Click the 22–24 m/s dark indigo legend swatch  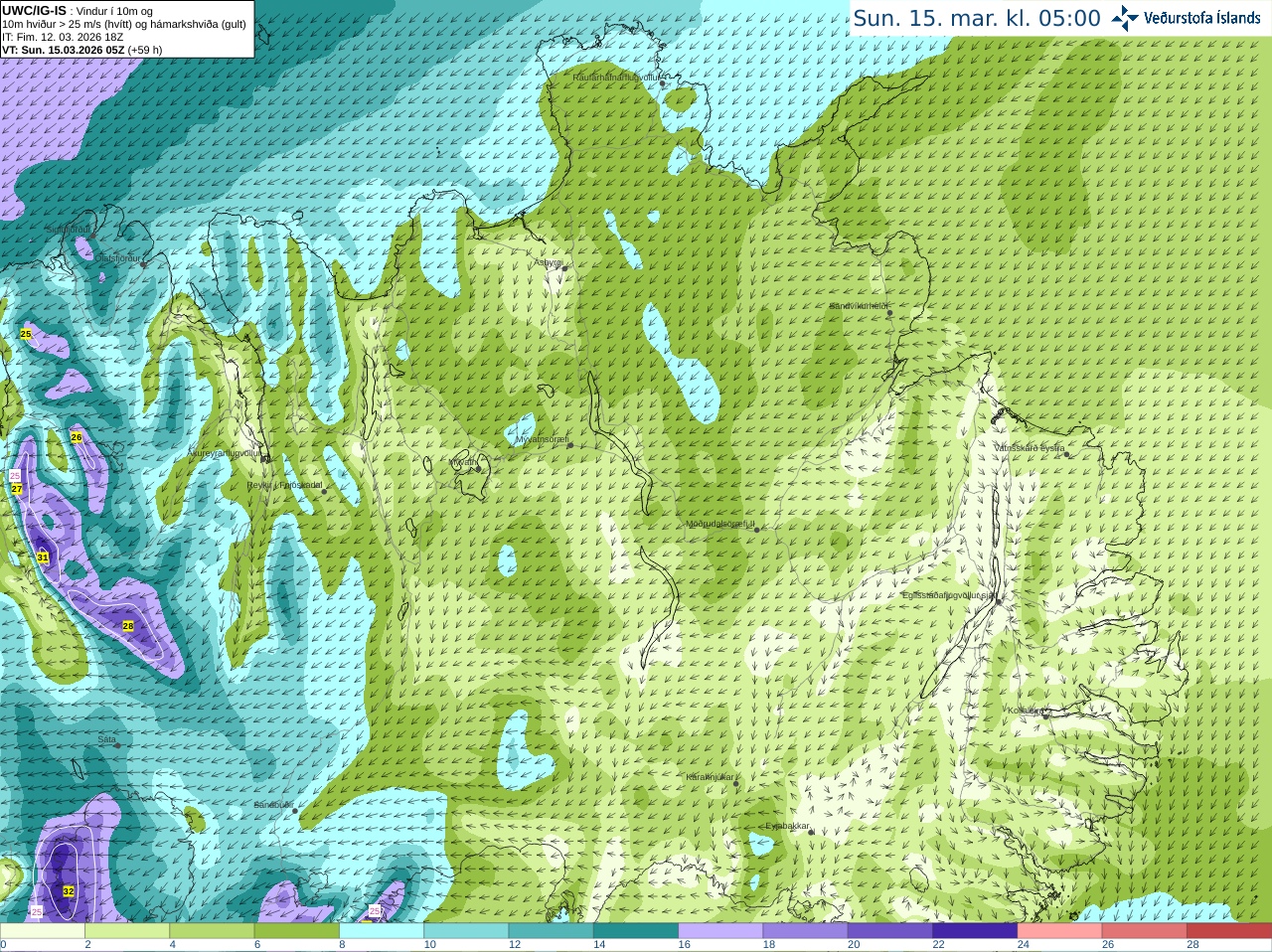975,931
